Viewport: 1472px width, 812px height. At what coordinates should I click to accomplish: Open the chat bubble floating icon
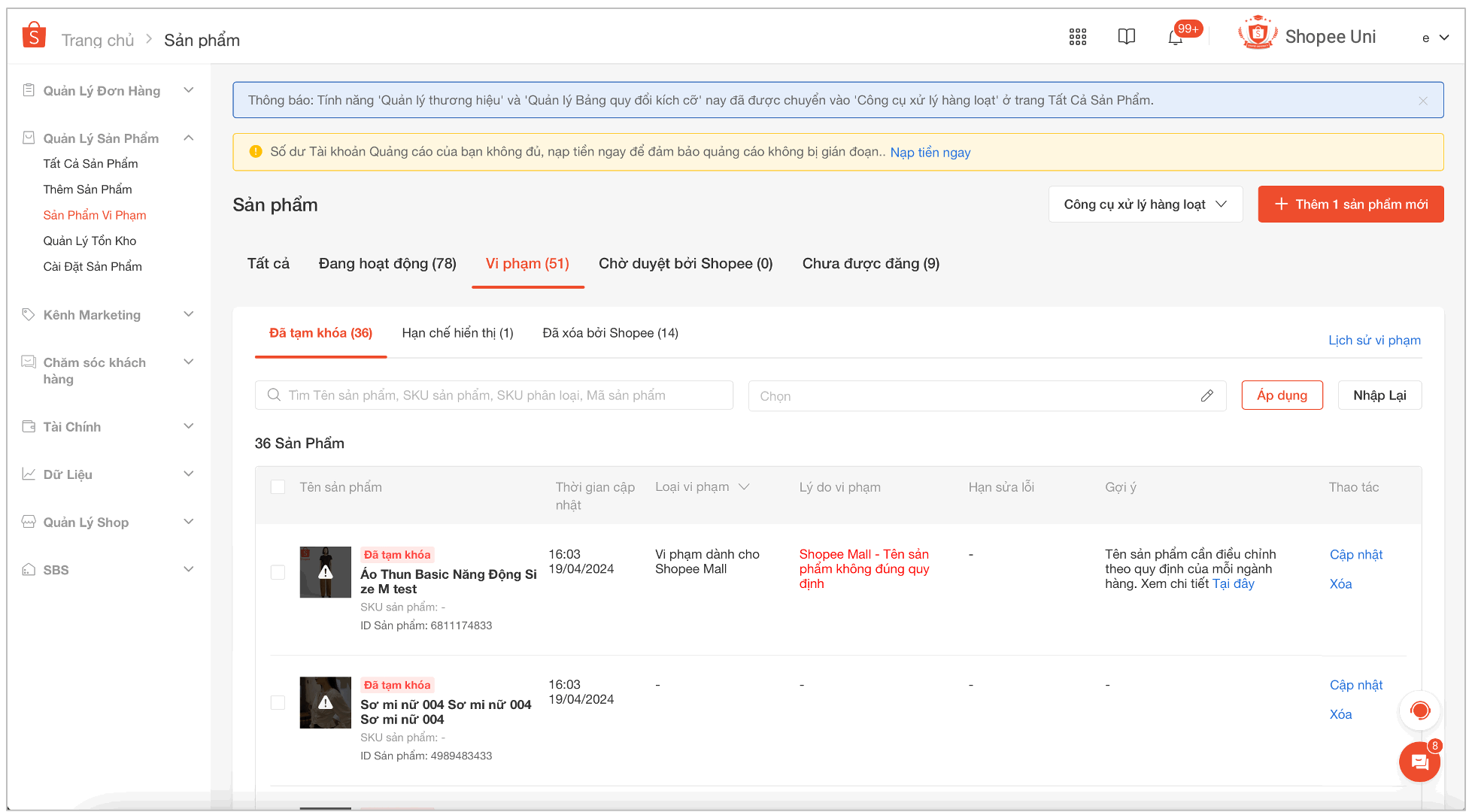coord(1419,762)
